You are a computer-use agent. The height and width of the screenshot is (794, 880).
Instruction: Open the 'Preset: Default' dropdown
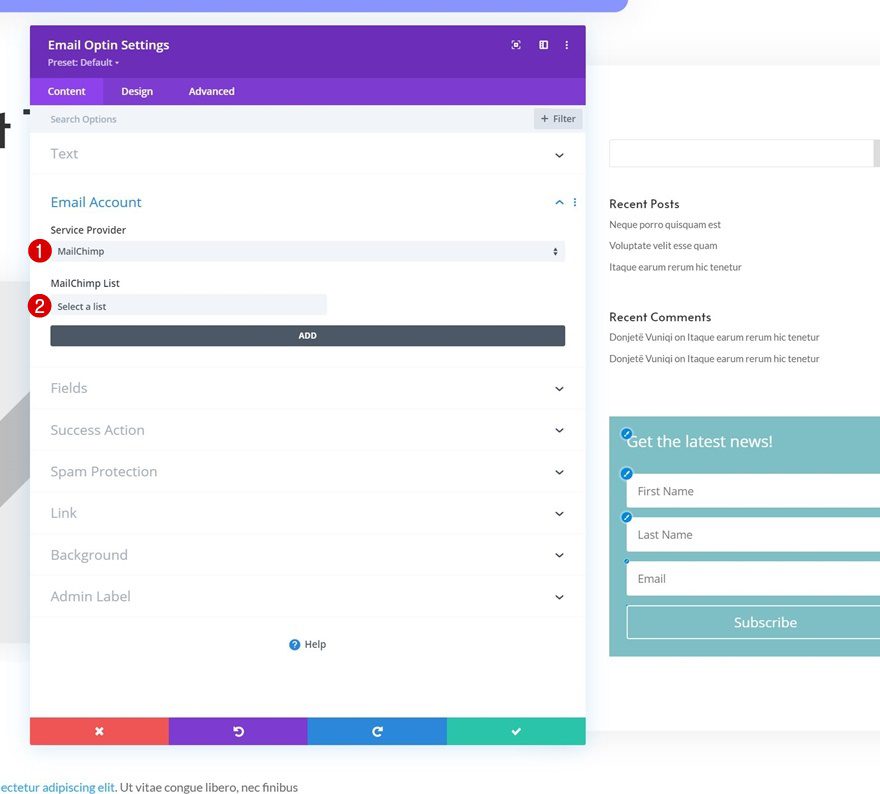pos(84,61)
